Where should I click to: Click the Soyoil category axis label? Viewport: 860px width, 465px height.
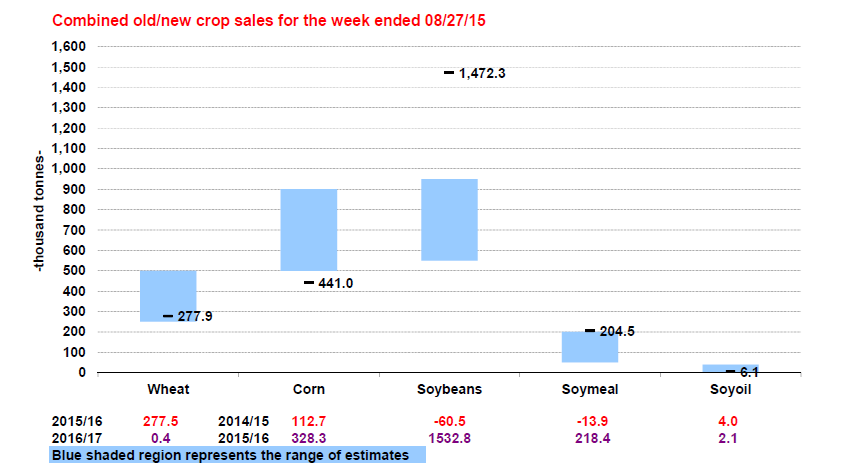click(x=730, y=390)
